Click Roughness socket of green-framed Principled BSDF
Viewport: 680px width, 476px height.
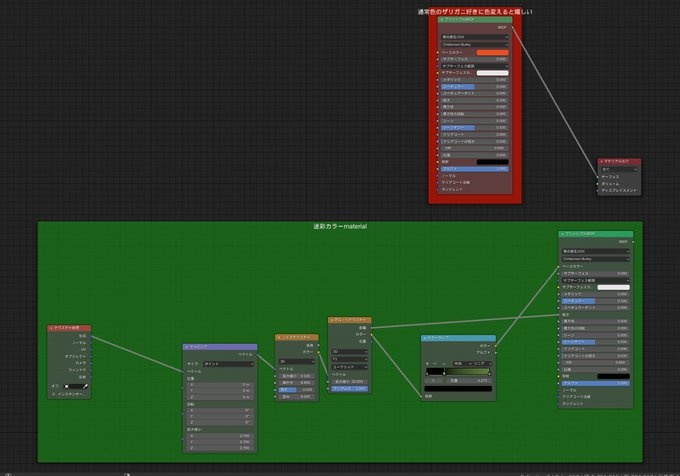(559, 315)
